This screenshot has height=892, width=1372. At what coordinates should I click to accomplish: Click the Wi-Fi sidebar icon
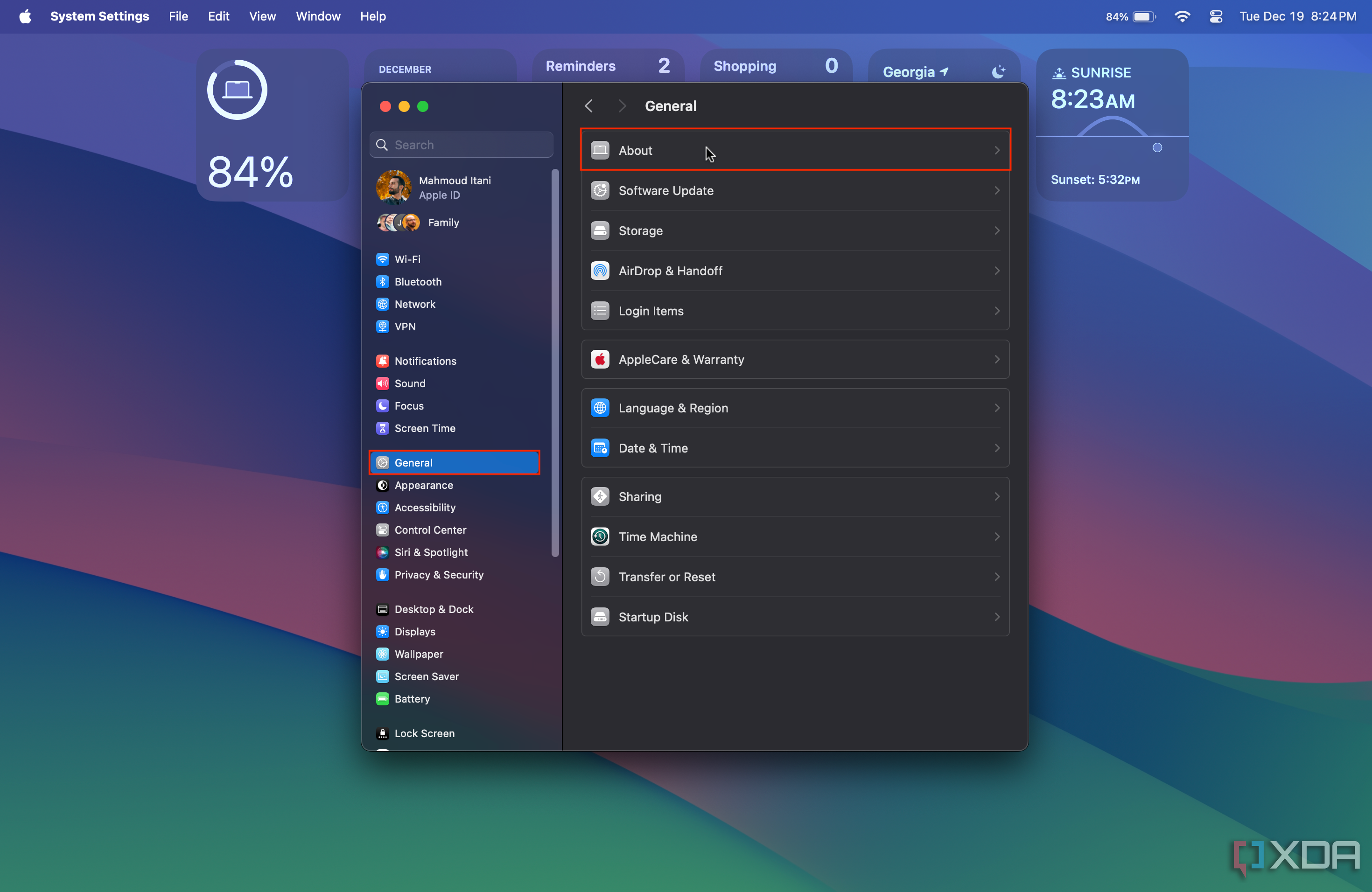click(382, 259)
